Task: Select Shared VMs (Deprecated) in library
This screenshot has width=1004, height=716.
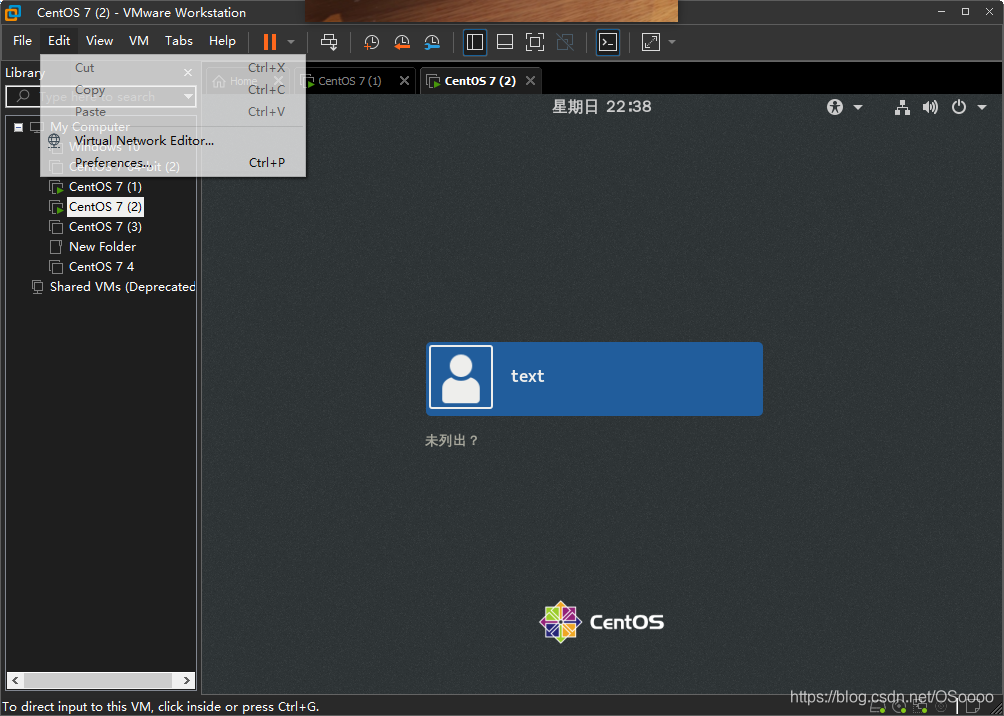Action: (x=122, y=287)
